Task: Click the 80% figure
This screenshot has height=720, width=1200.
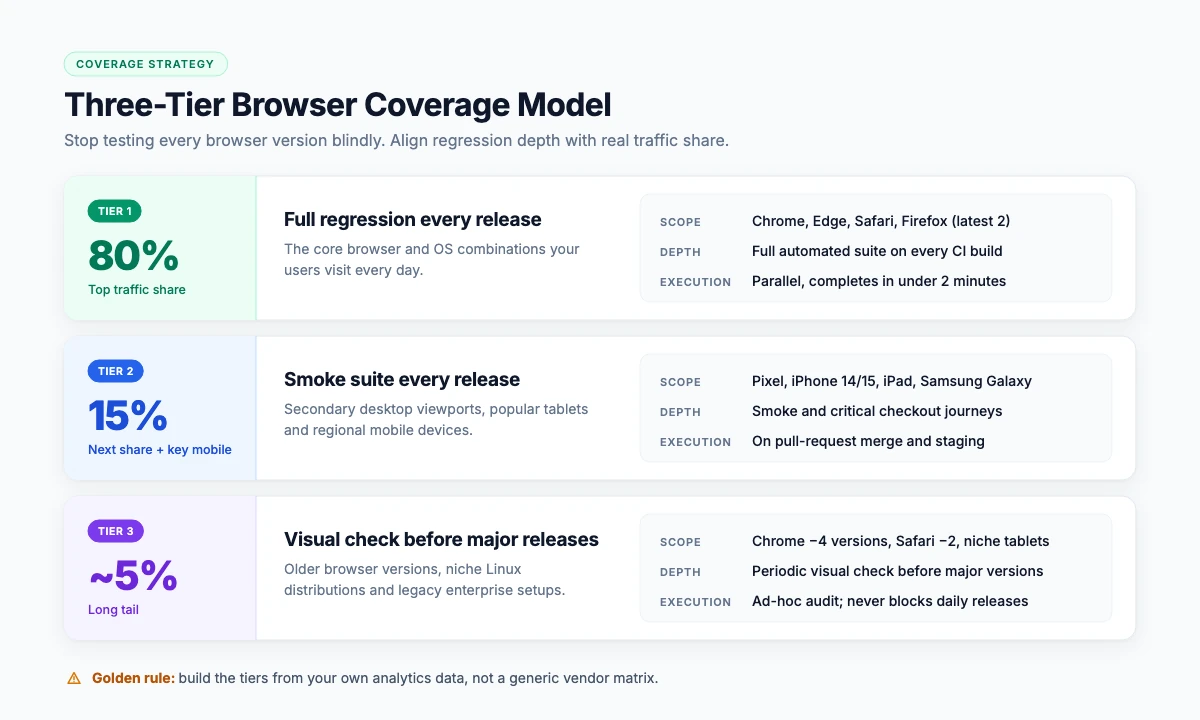Action: [x=133, y=256]
